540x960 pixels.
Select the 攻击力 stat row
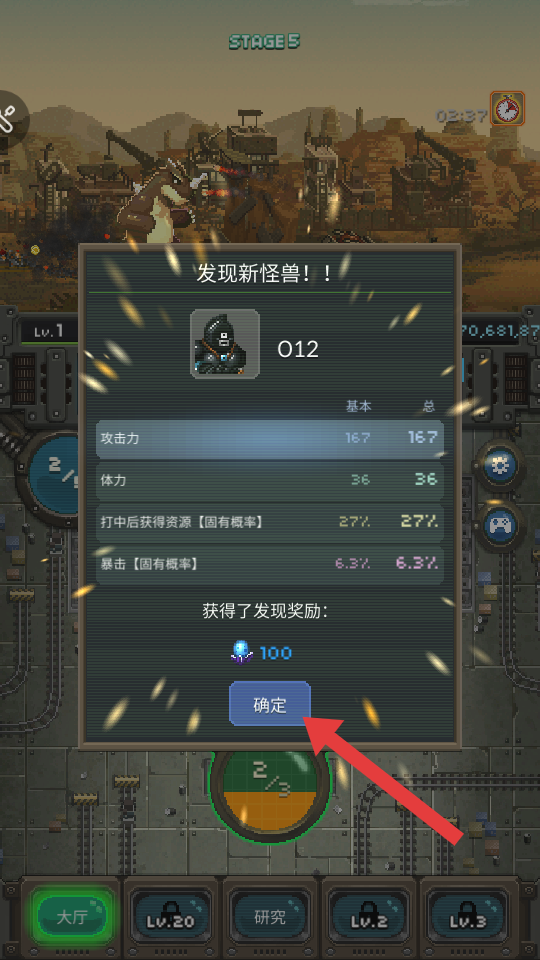[x=270, y=438]
